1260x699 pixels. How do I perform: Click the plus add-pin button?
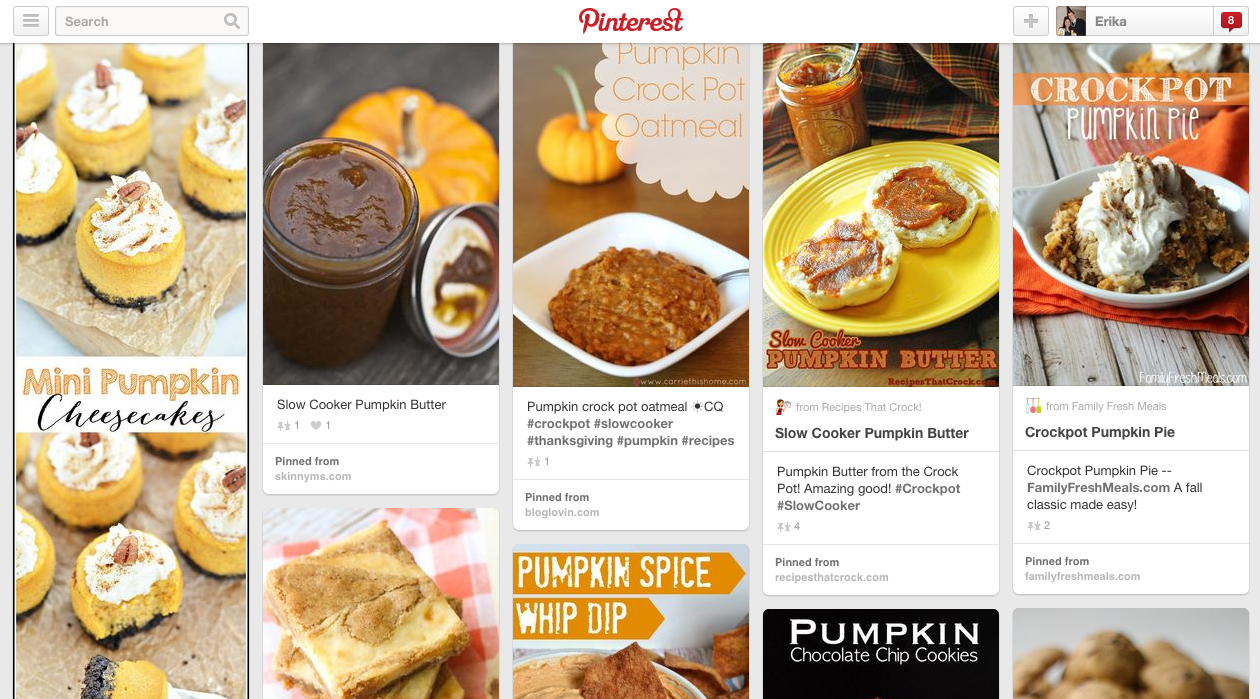pyautogui.click(x=1031, y=21)
